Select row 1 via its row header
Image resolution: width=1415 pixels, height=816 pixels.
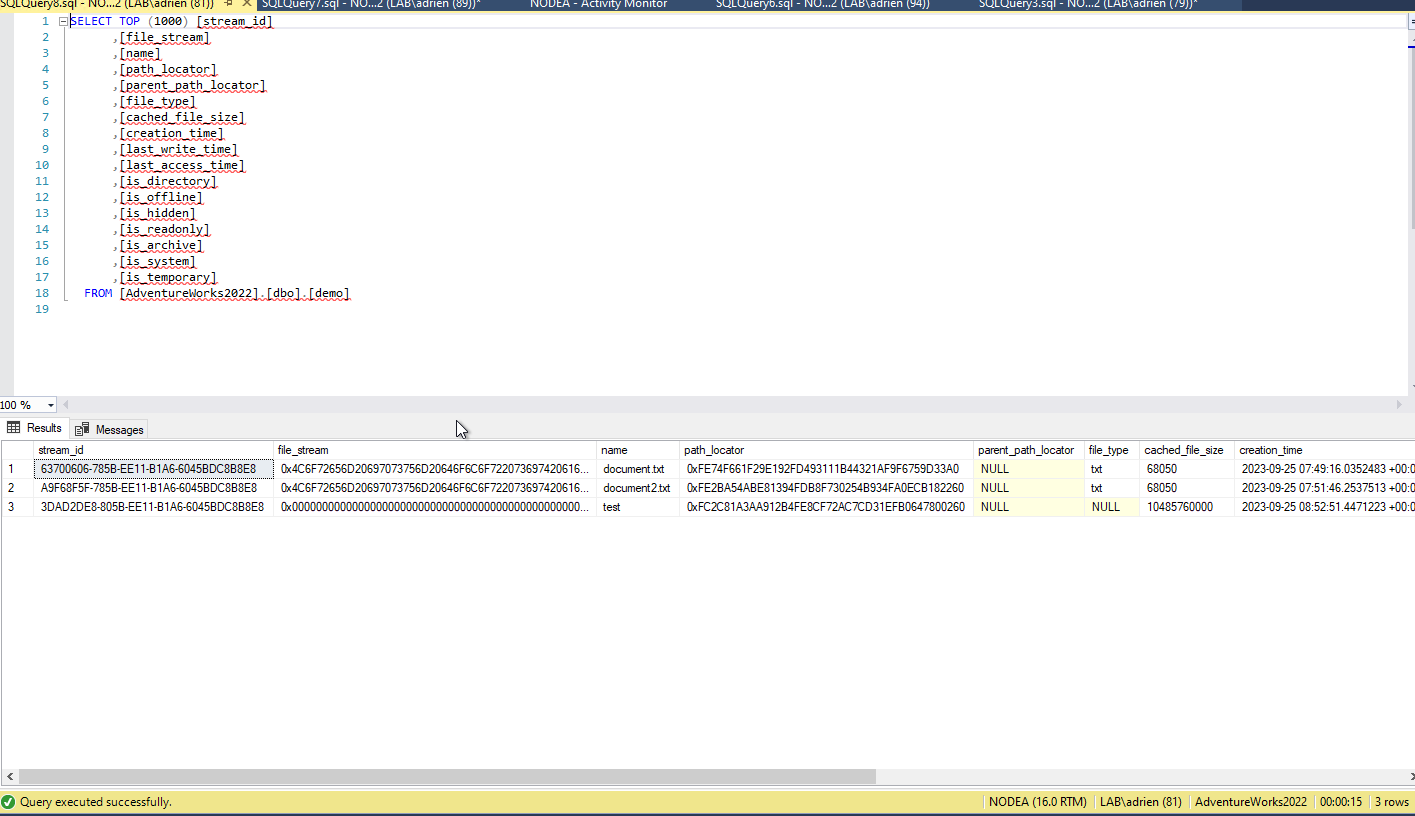pos(12,469)
